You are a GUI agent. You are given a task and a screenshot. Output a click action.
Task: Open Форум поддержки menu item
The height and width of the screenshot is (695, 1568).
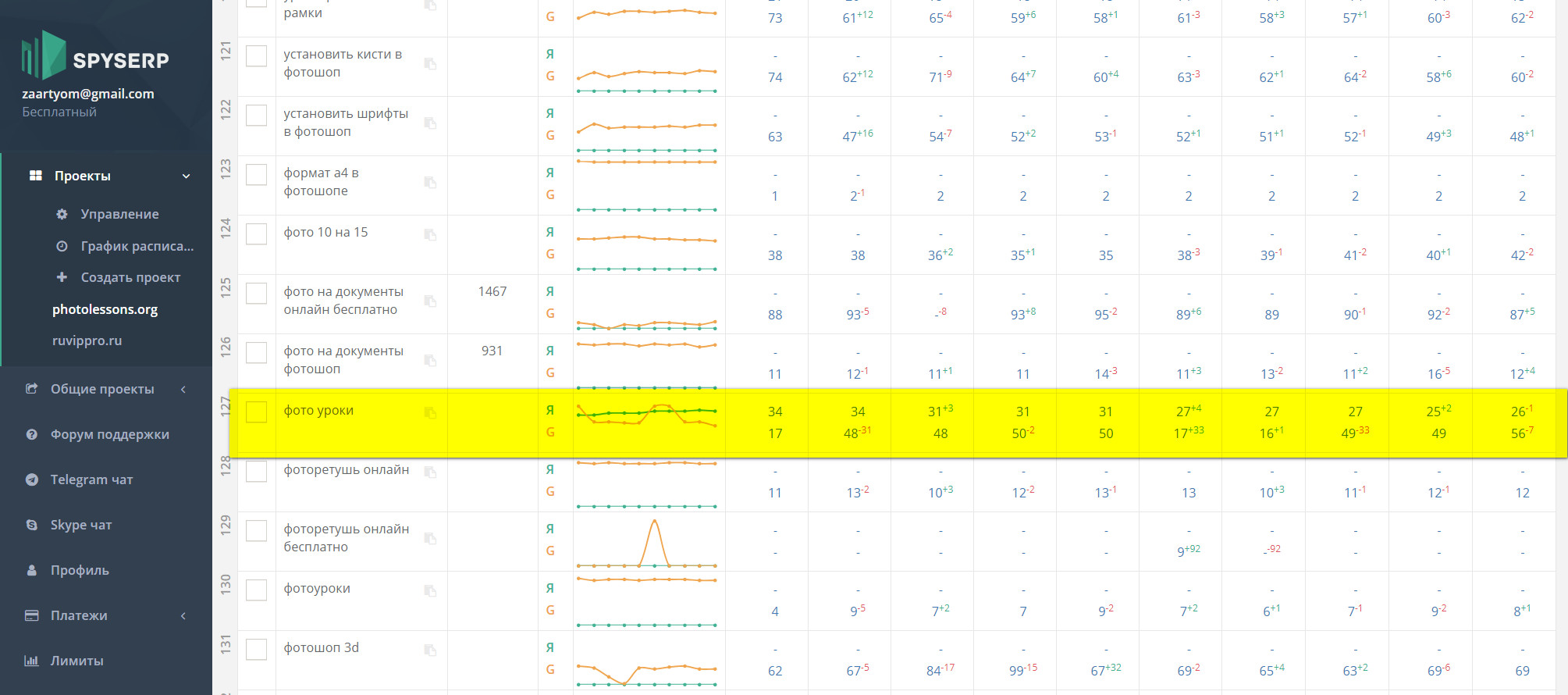pyautogui.click(x=110, y=434)
